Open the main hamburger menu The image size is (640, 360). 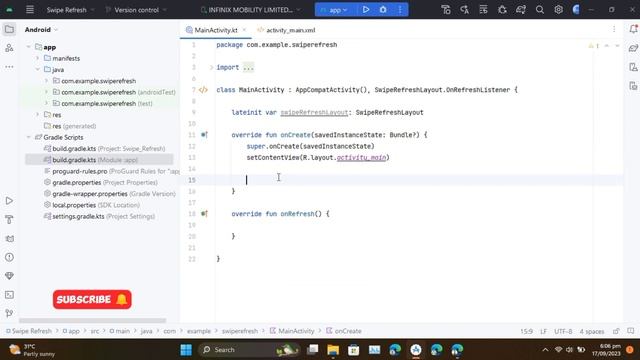30,9
